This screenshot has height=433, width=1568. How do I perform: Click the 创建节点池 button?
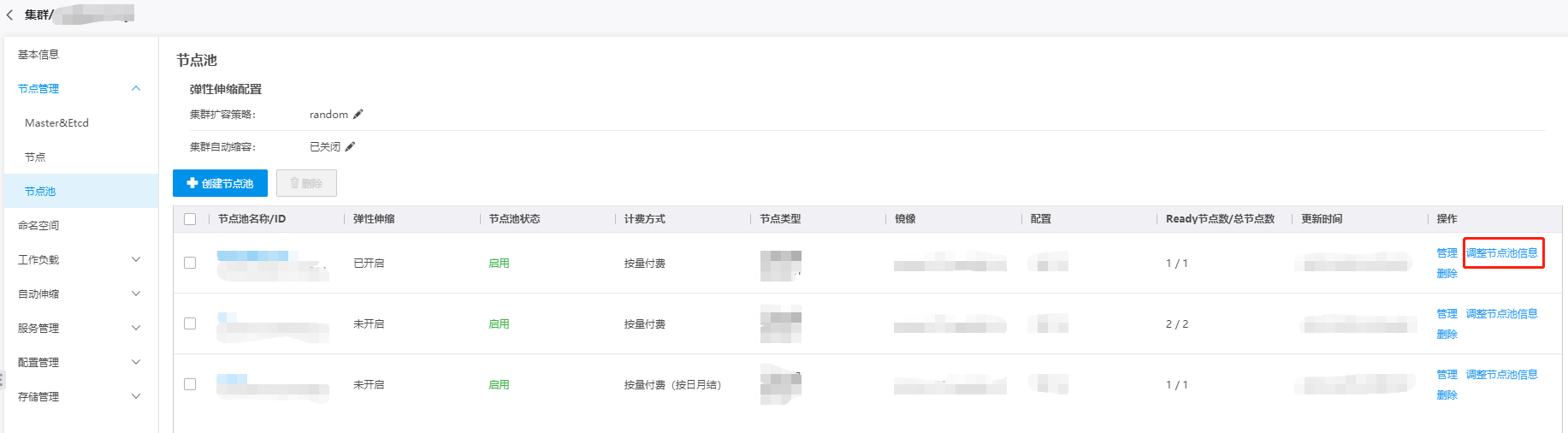point(220,183)
